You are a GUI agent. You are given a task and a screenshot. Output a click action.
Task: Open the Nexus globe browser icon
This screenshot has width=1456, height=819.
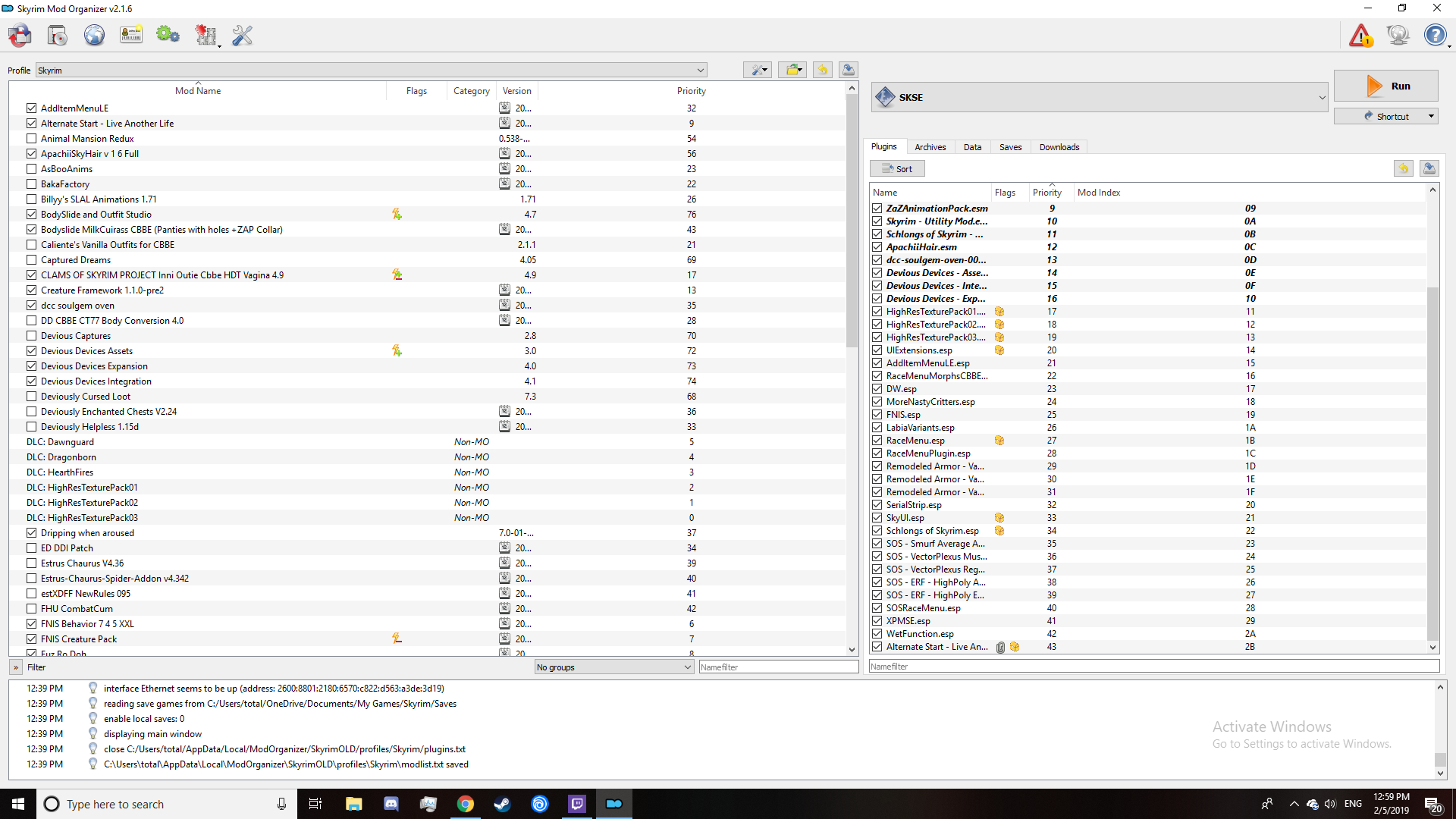pos(94,35)
